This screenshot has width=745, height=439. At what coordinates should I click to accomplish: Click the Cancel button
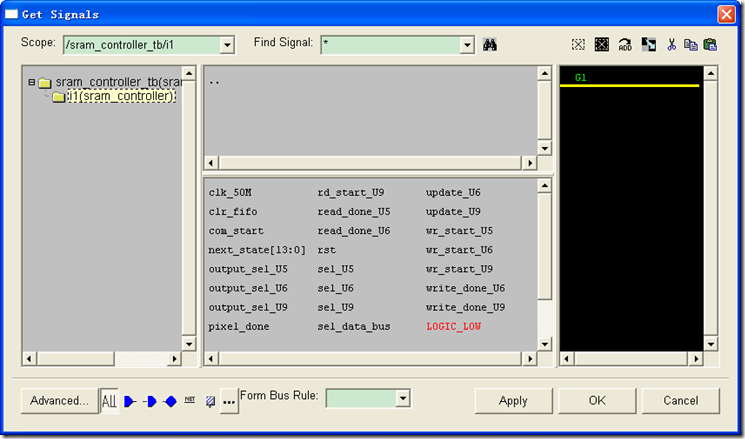[x=681, y=401]
